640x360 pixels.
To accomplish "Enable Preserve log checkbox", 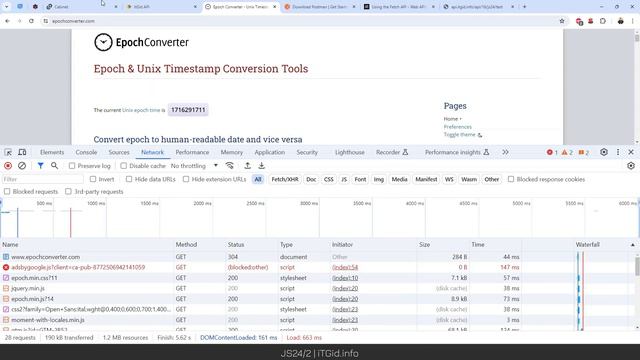I will coord(72,166).
